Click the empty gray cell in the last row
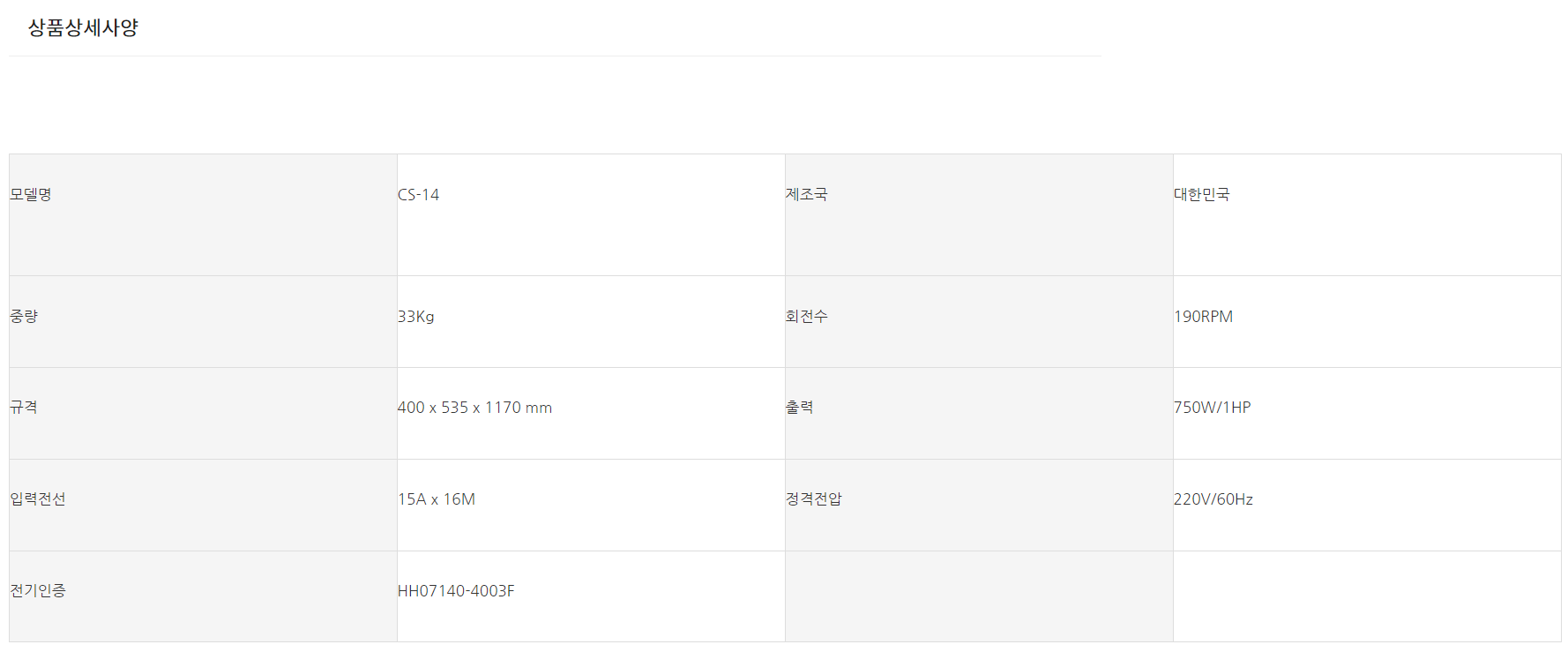 pyautogui.click(x=978, y=596)
